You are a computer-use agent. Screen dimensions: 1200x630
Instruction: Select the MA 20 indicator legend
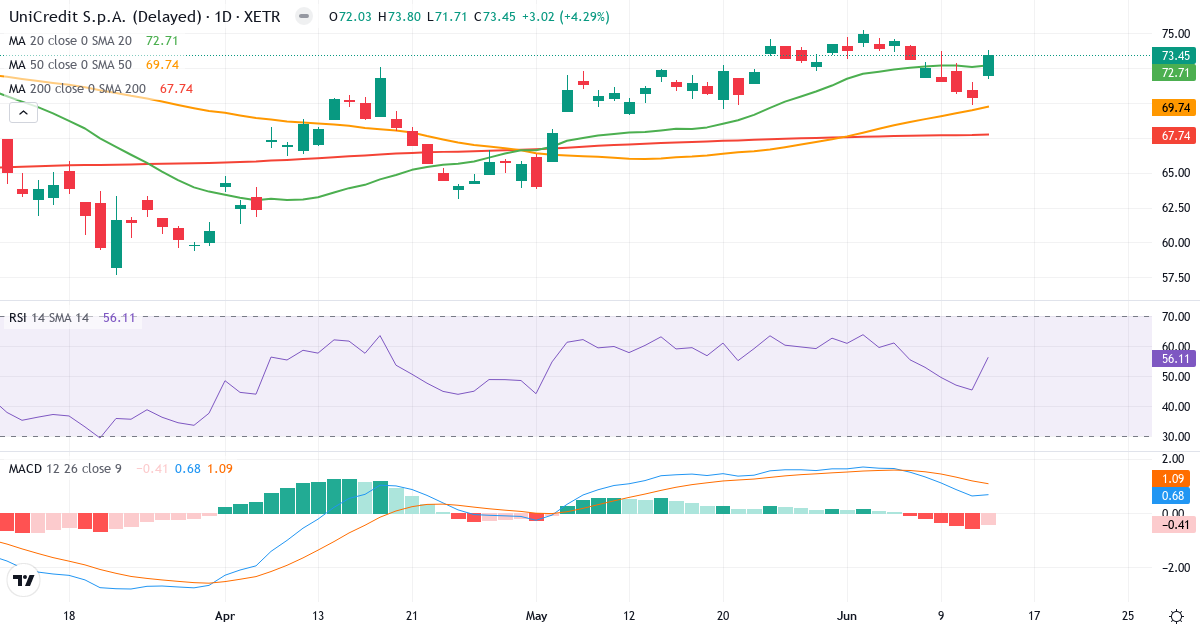pos(93,41)
